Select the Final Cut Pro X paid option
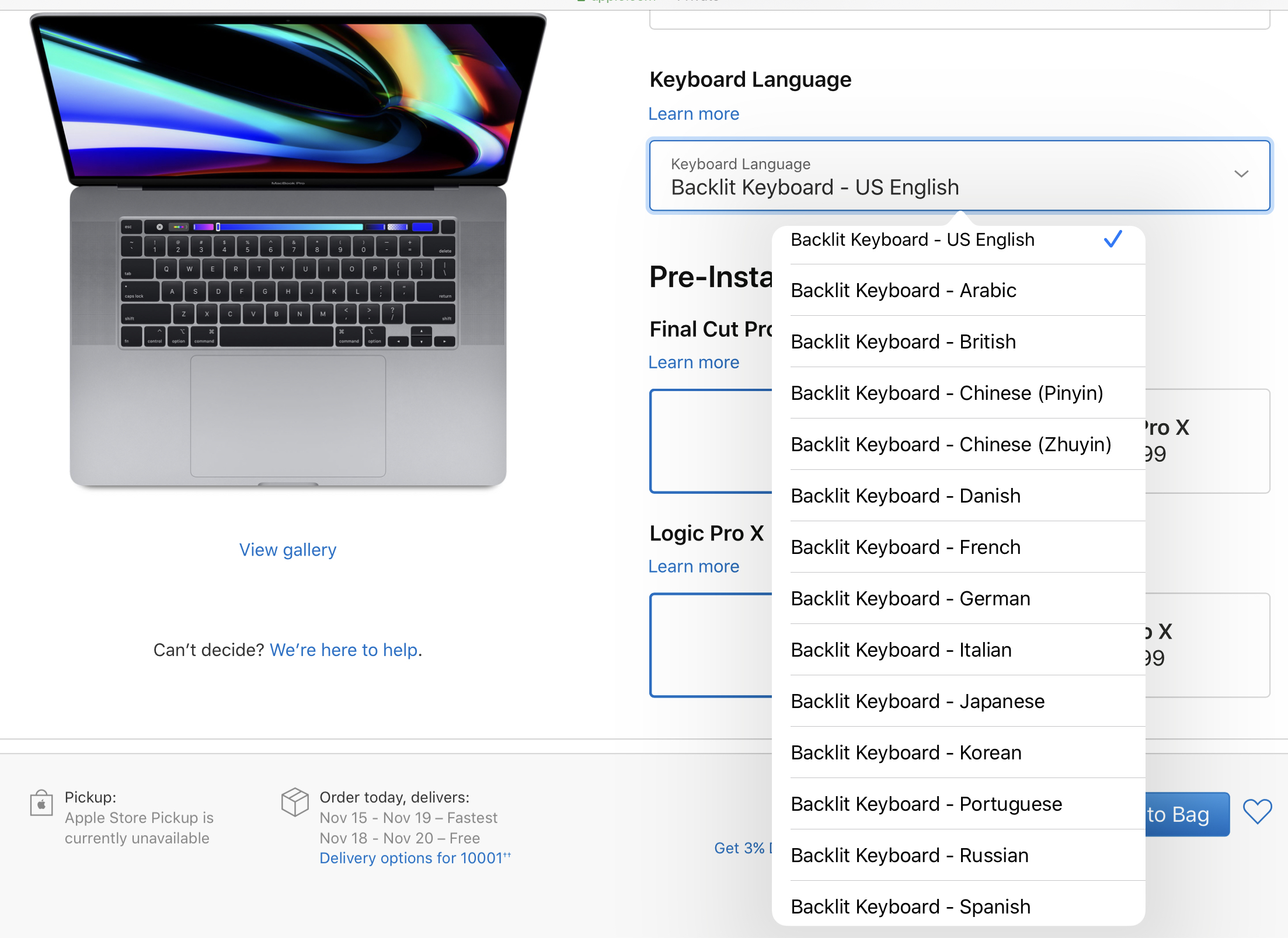The width and height of the screenshot is (1288, 938). click(1207, 441)
